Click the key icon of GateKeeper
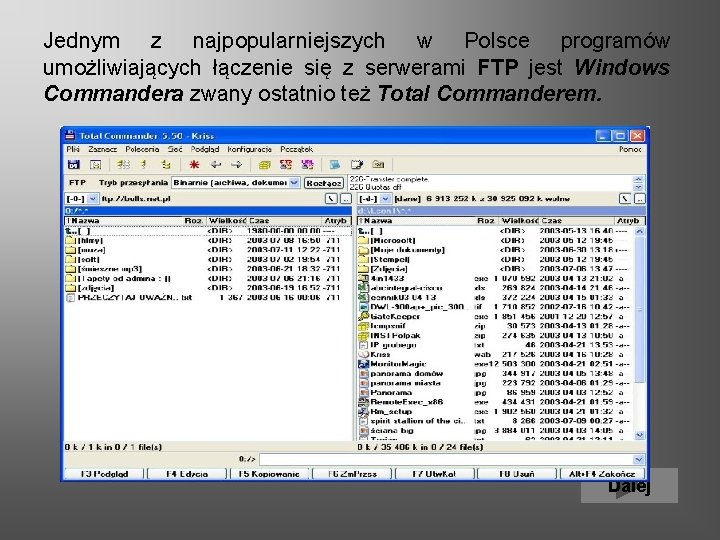Screen dimensions: 720x540 [x=363, y=316]
